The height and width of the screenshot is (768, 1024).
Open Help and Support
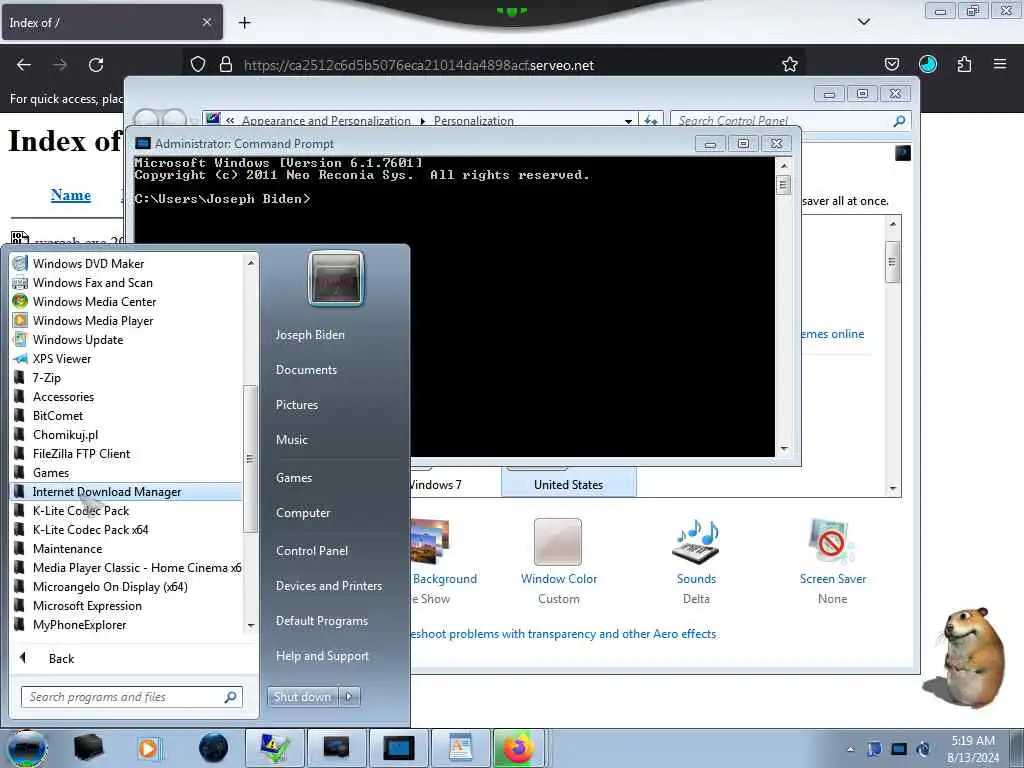[x=322, y=656]
